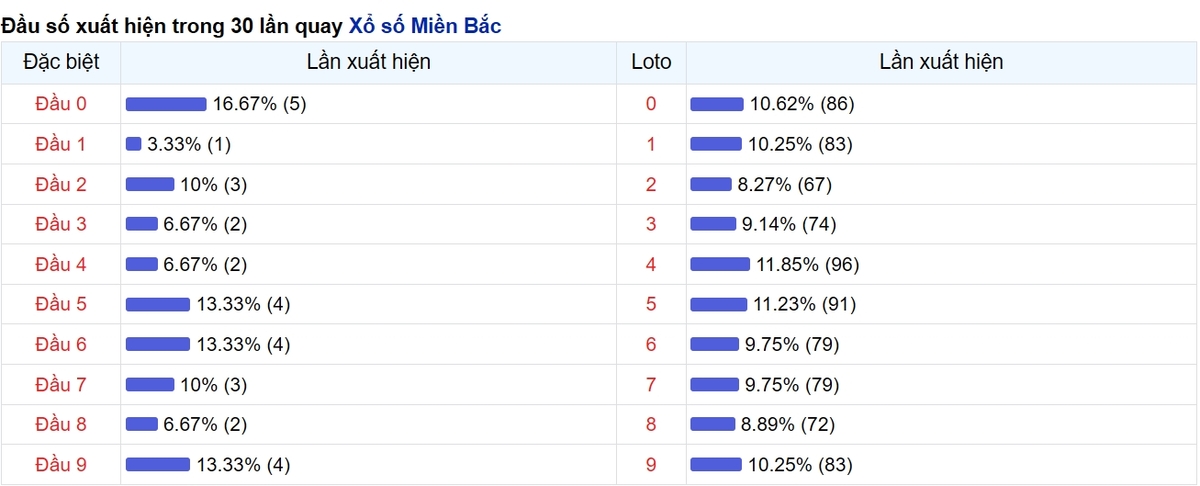Click the Loto 5 11.23% bar
1200x486 pixels.
point(719,304)
